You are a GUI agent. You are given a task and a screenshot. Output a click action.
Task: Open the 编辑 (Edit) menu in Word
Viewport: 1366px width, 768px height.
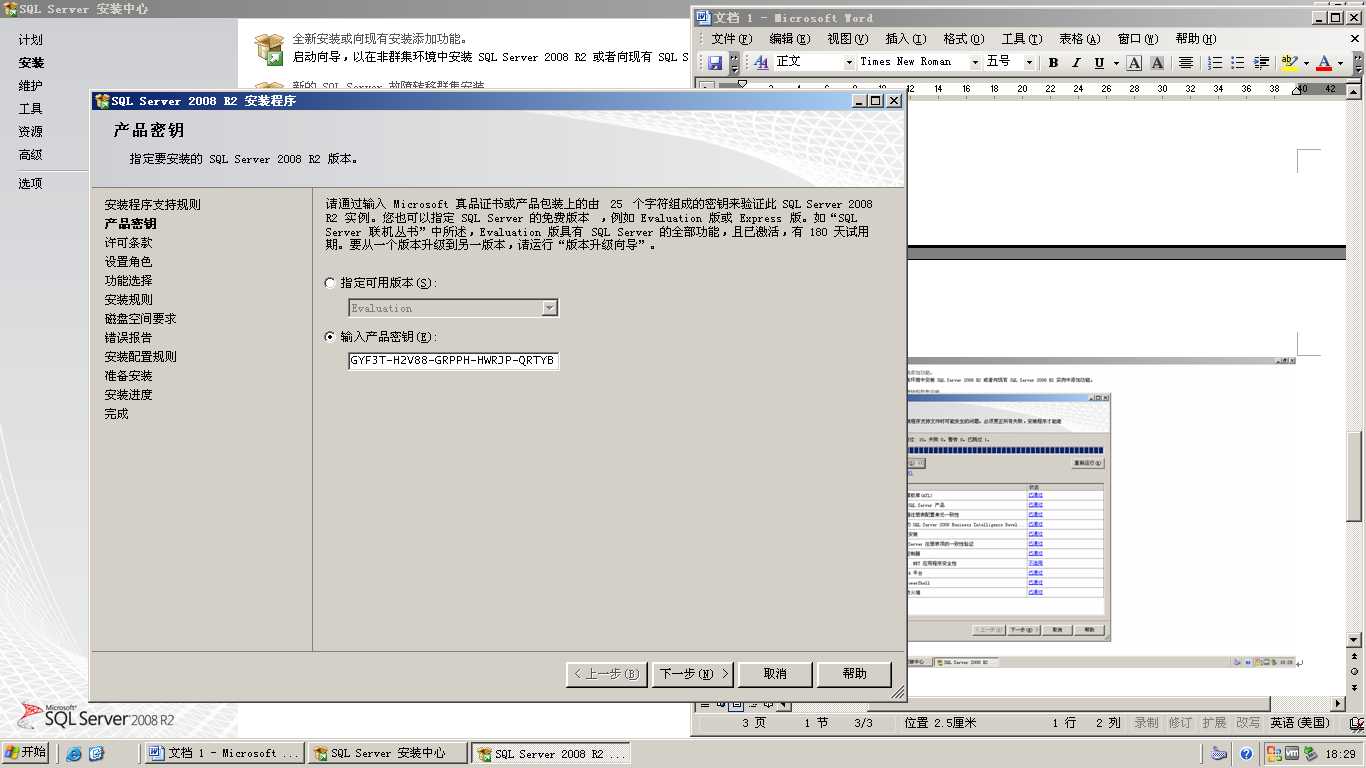[789, 39]
